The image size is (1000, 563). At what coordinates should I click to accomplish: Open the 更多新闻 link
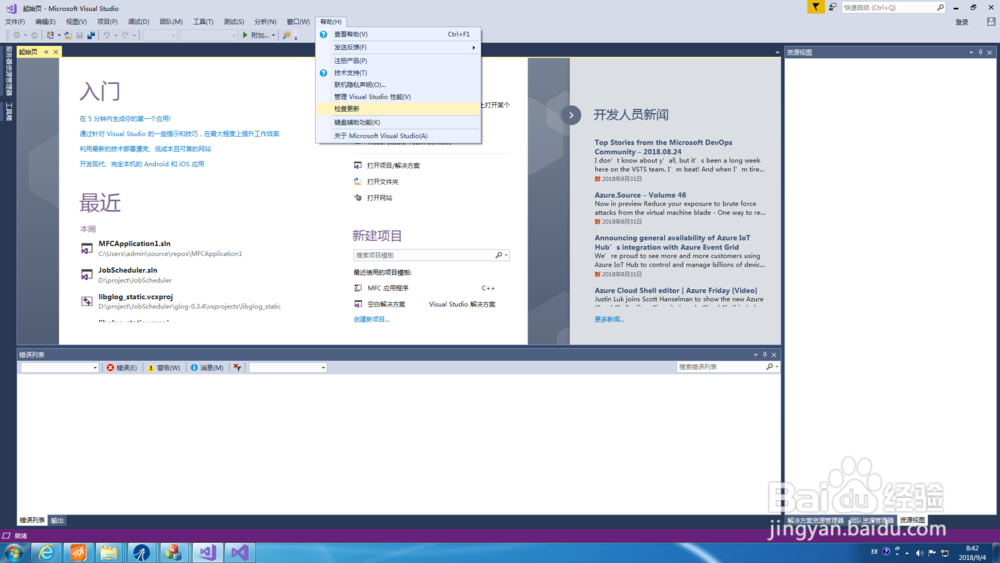(x=609, y=319)
